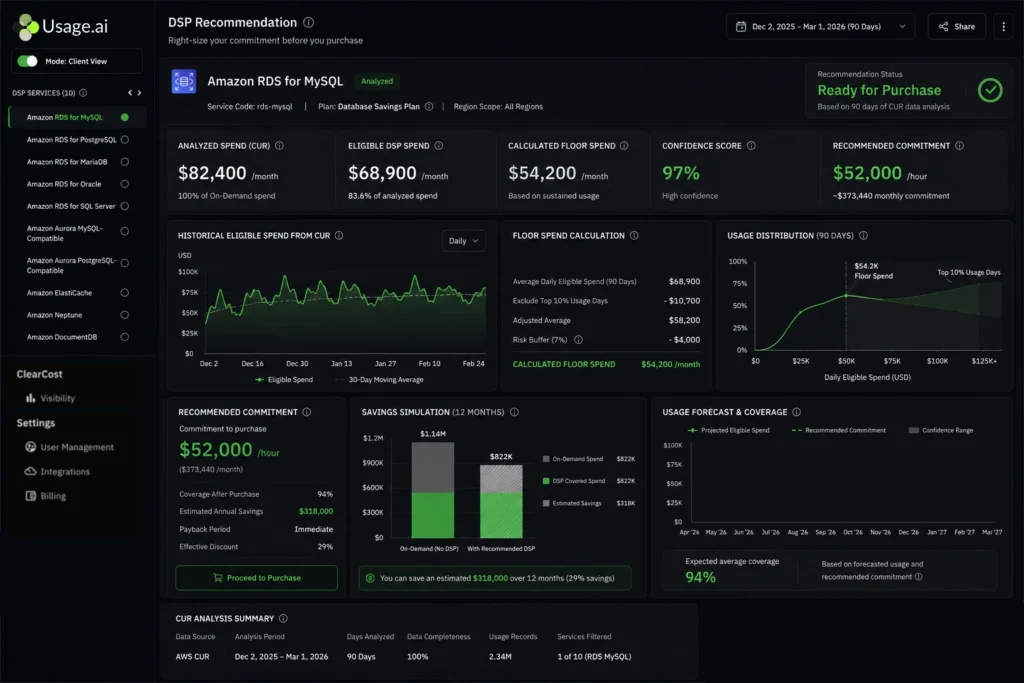Open info icon for Analyzed Spend (CUR)
The image size is (1024, 683).
(280, 146)
